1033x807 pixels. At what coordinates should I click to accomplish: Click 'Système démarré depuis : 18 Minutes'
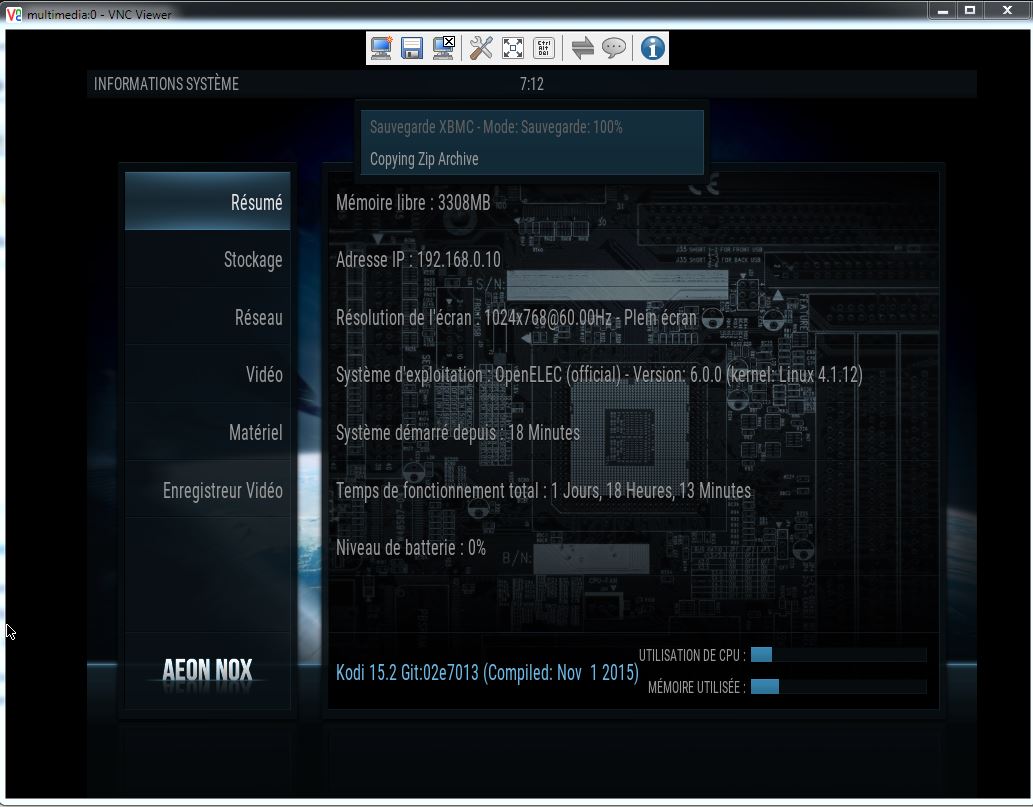click(458, 433)
